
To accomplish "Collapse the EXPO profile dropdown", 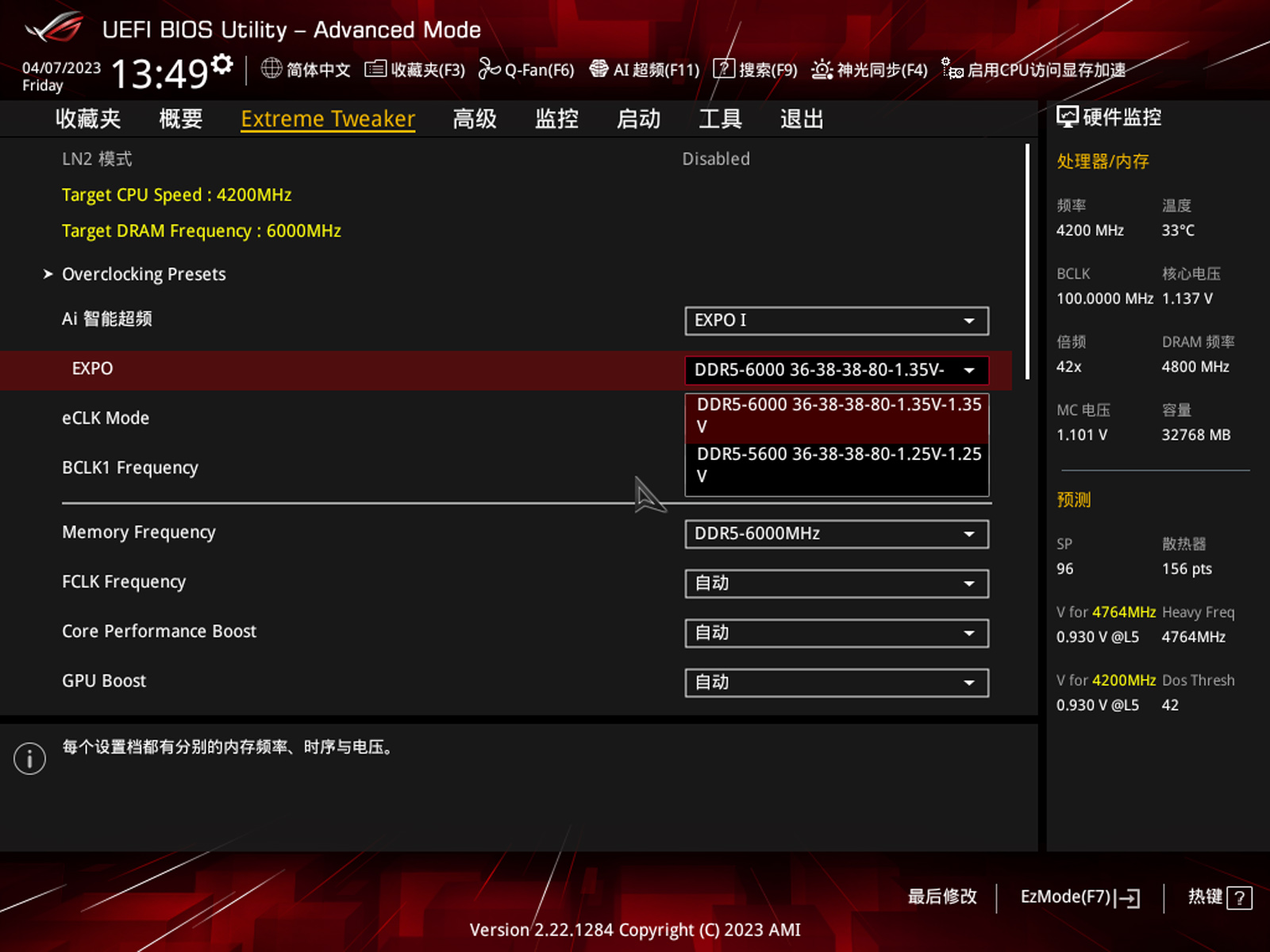I will [x=837, y=370].
